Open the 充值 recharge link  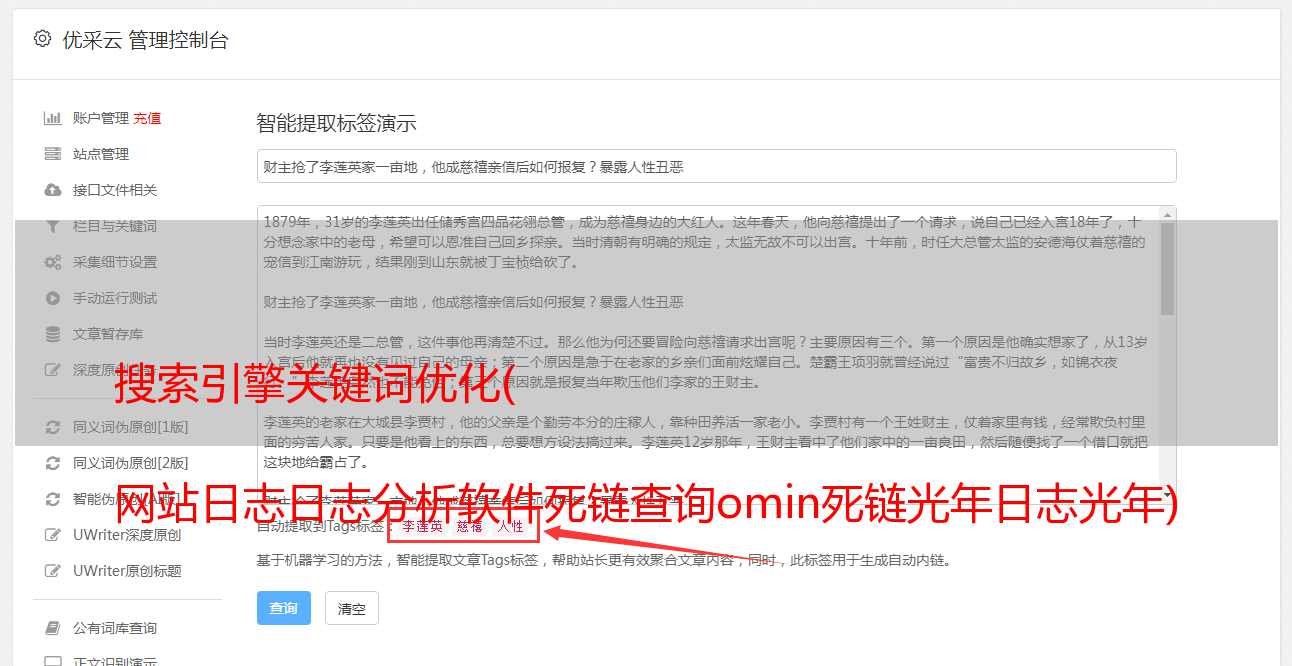[x=147, y=118]
